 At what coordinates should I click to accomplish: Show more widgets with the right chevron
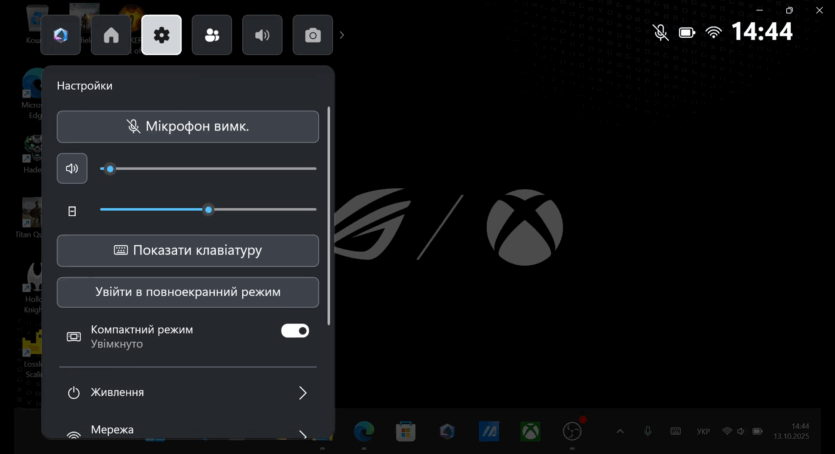pyautogui.click(x=342, y=35)
